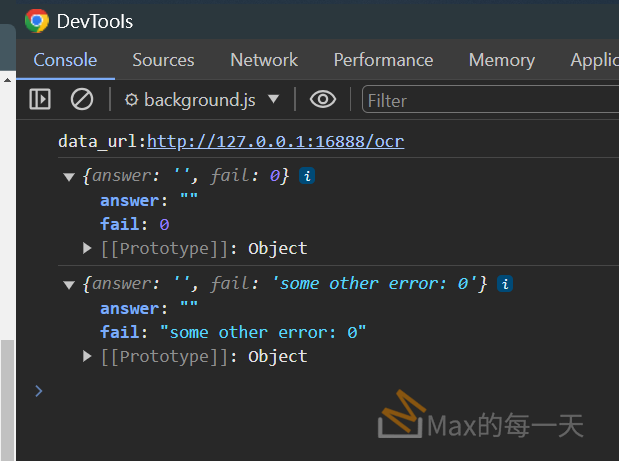
Task: Click the gear icon beside background.js
Action: (x=131, y=100)
